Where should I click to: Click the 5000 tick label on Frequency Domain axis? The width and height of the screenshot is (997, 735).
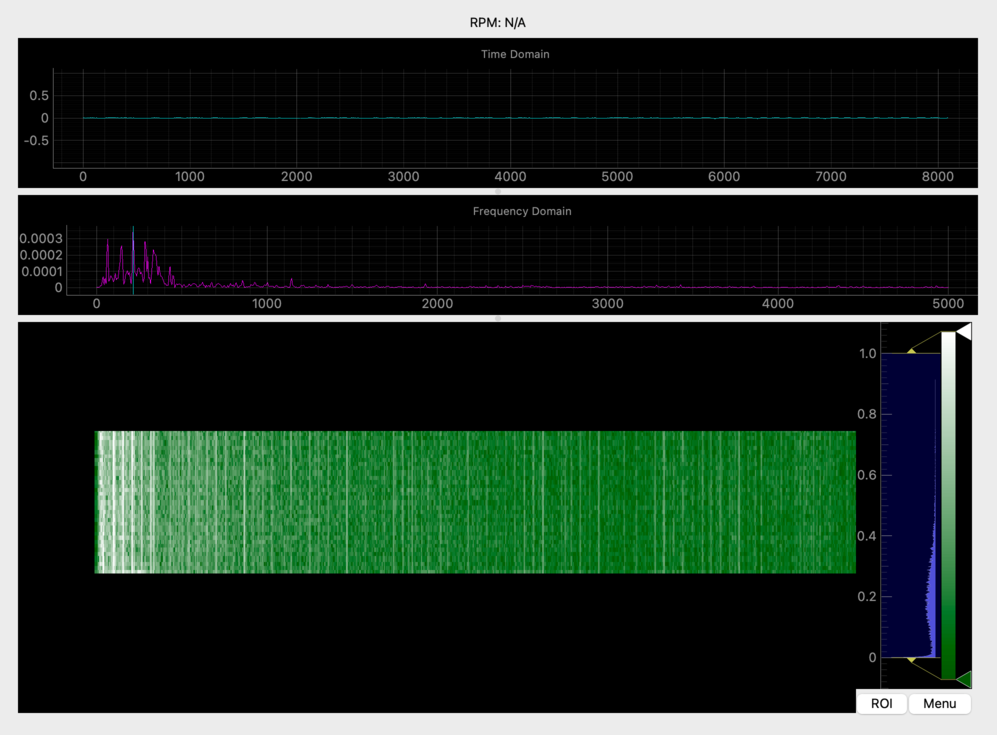pos(948,304)
